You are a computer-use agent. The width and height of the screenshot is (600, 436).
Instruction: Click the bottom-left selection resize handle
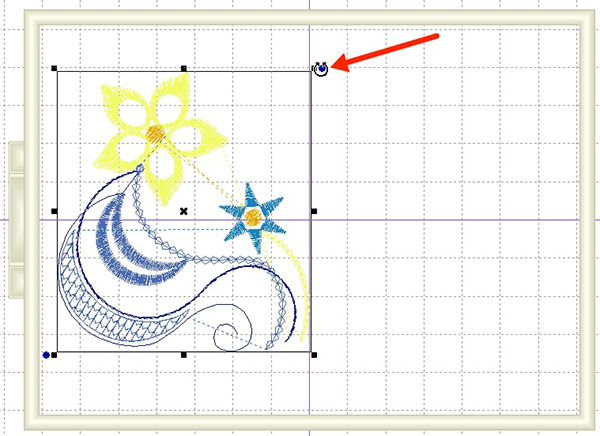click(55, 354)
